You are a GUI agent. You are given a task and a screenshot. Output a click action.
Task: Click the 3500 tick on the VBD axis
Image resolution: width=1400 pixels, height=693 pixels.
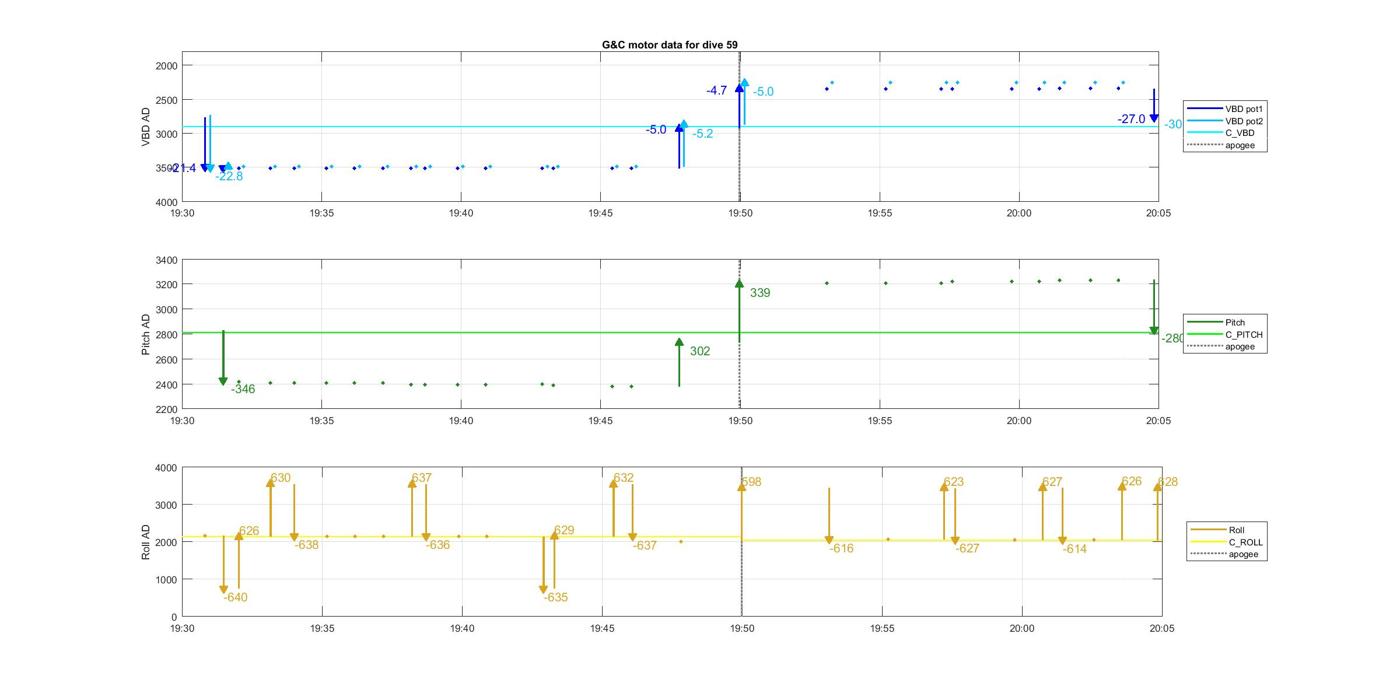[166, 168]
